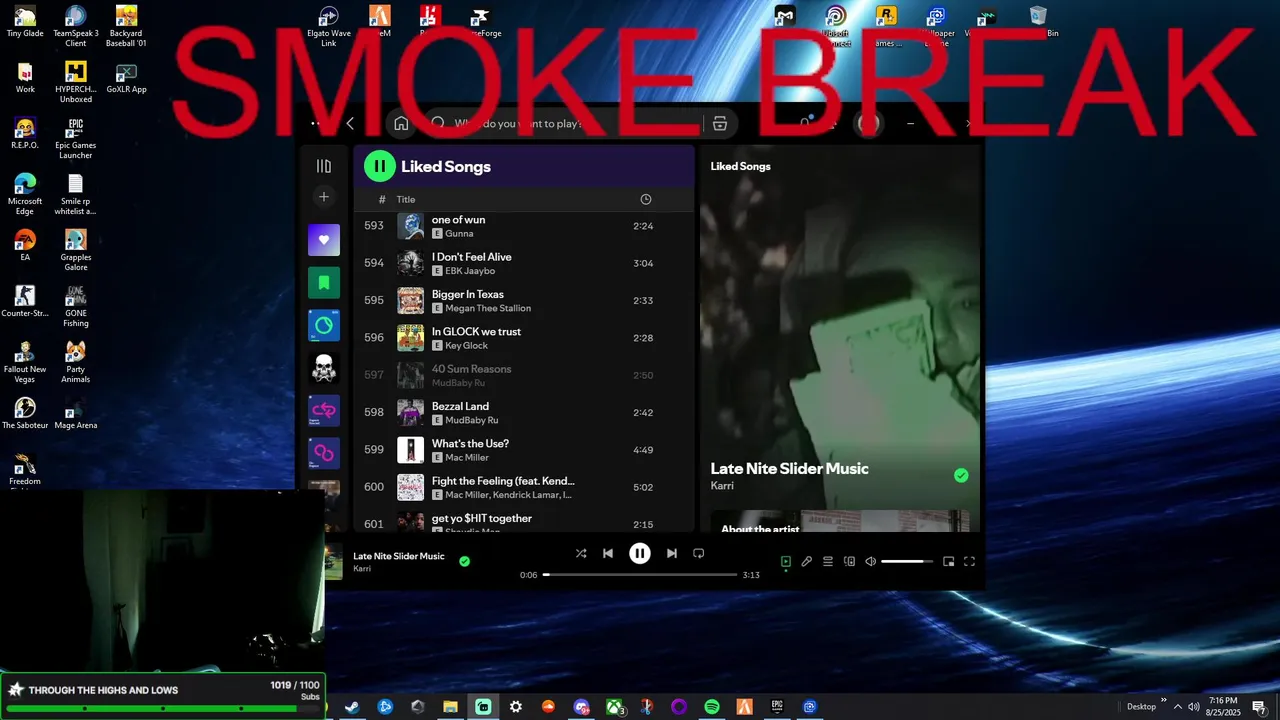
Task: Open 'Late Nite Slider Music' title in Now Playing
Action: (x=789, y=468)
